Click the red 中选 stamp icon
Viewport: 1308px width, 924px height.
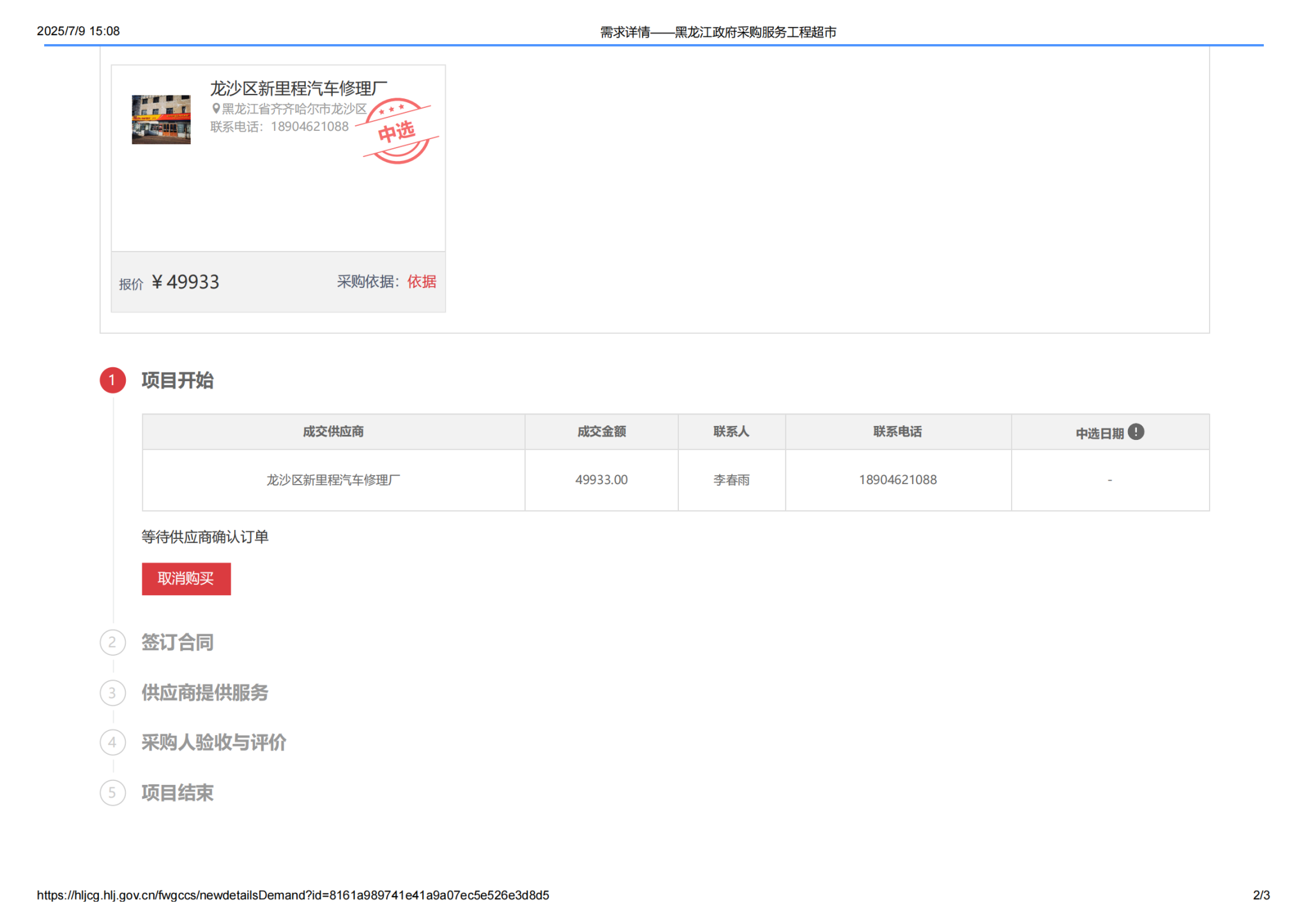pos(397,132)
